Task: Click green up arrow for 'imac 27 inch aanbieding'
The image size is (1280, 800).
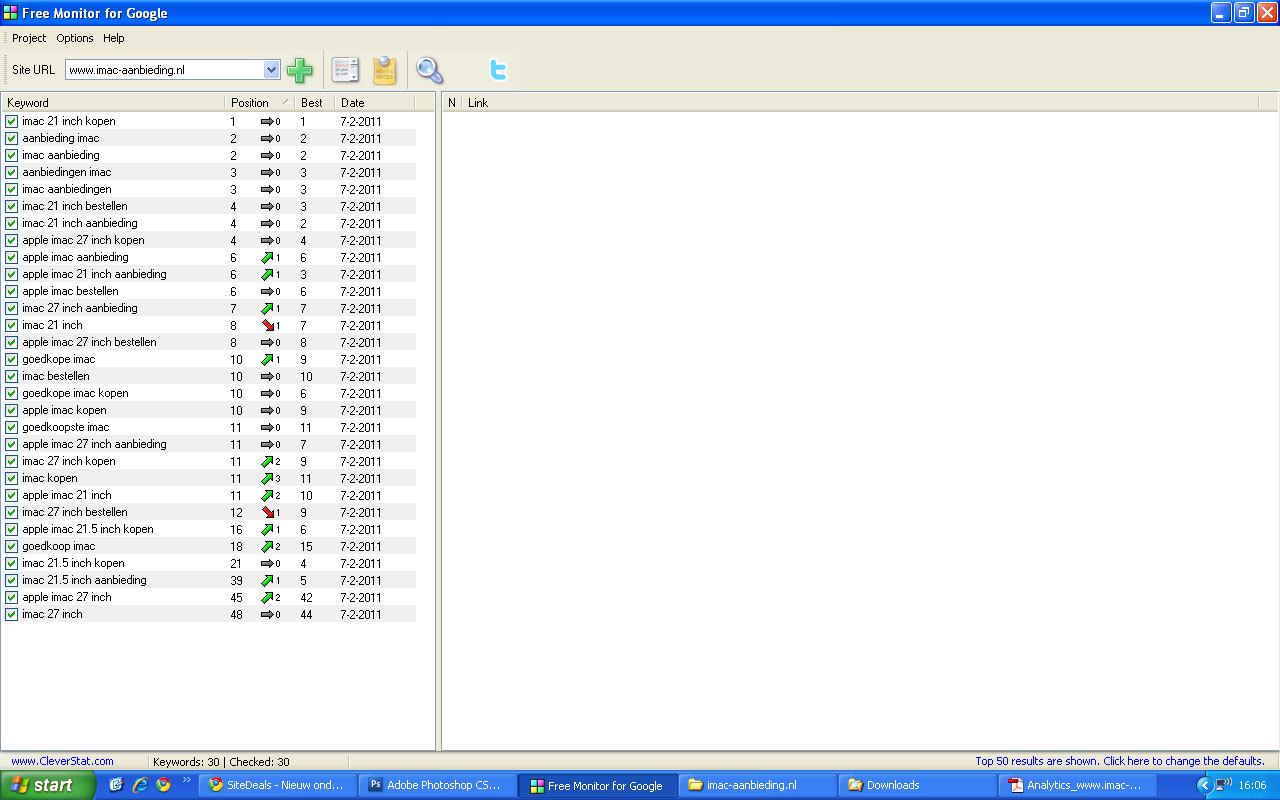Action: 267,308
